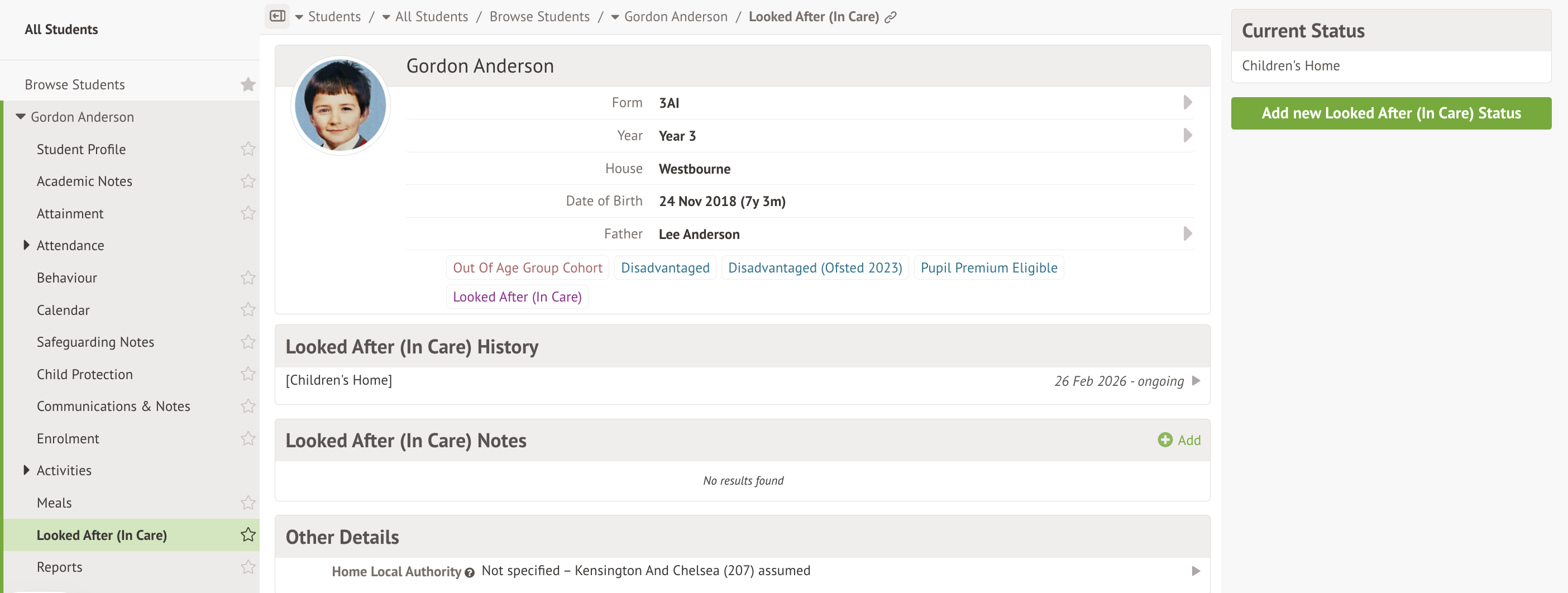This screenshot has height=593, width=1568.
Task: Click Add new Looked After (In Care) Status
Action: (x=1391, y=113)
